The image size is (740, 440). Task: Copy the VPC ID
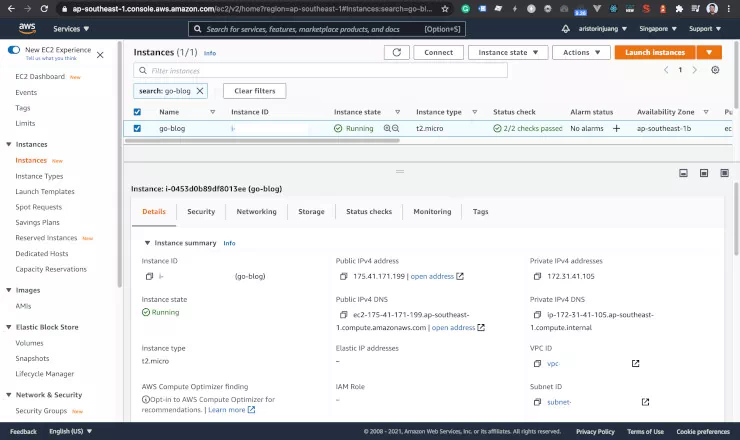click(x=537, y=364)
